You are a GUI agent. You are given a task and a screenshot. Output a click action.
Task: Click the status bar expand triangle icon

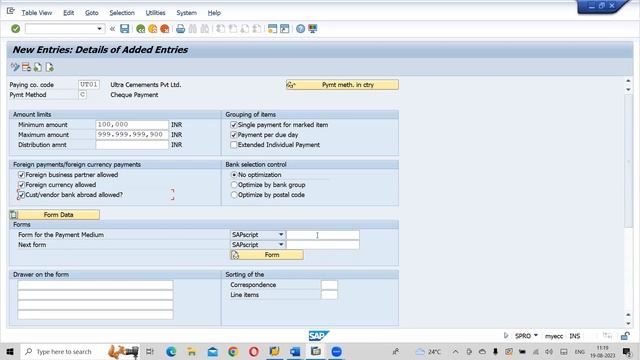click(x=506, y=336)
